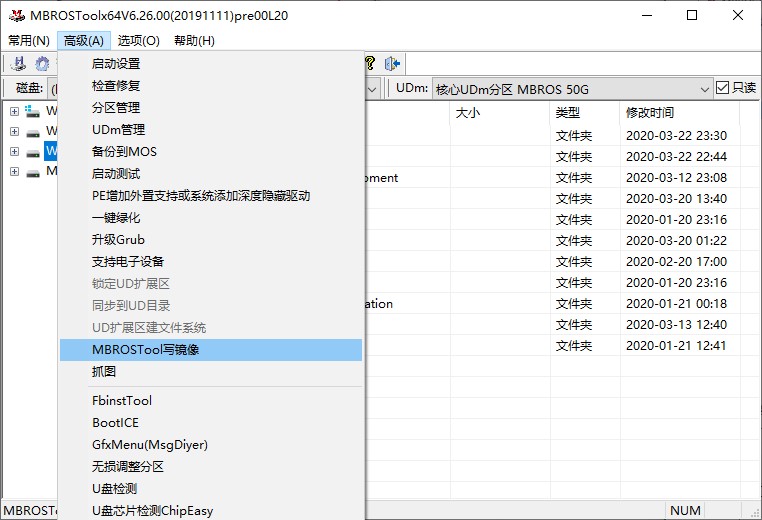Close the 高级(A) menu
The image size is (762, 520).
point(84,40)
